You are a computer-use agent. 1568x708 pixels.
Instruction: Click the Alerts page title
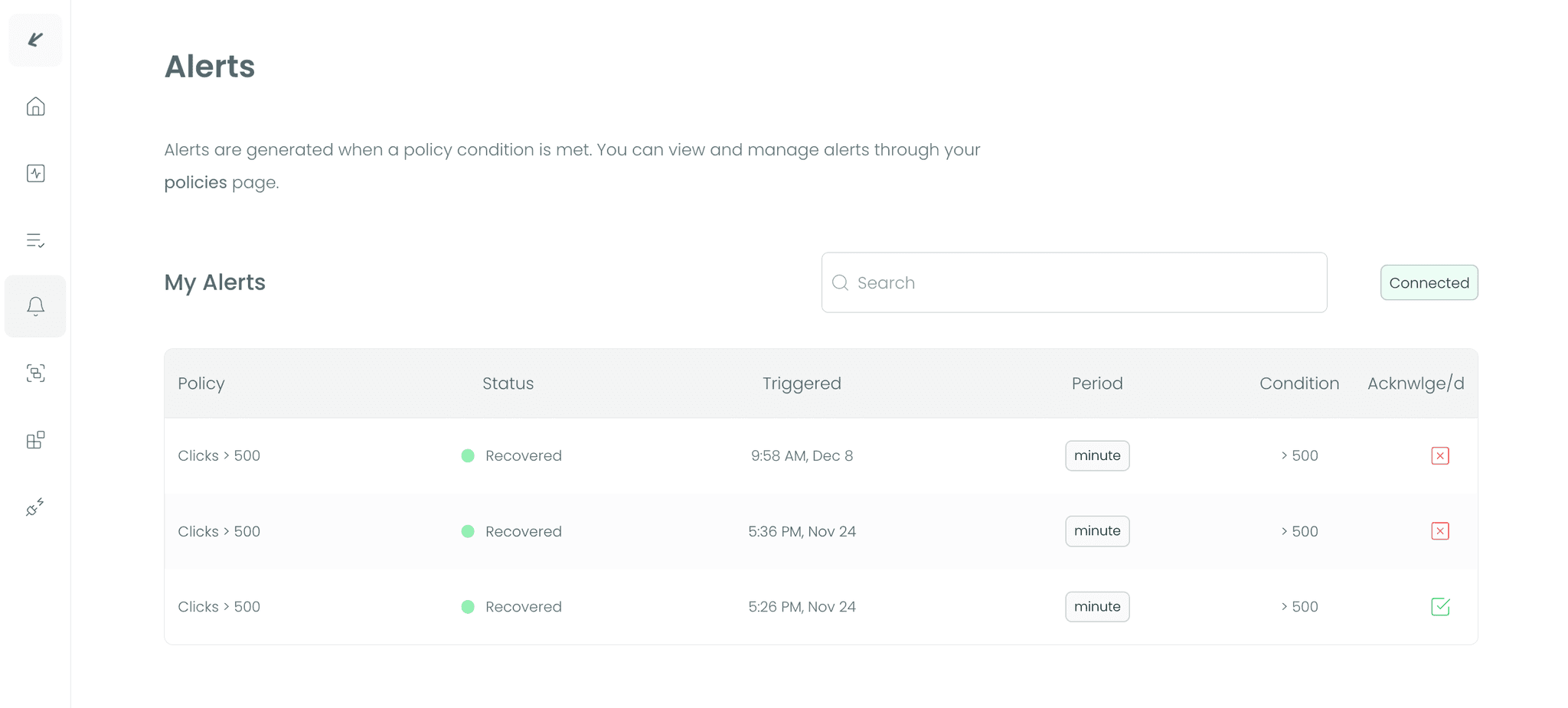pos(209,67)
